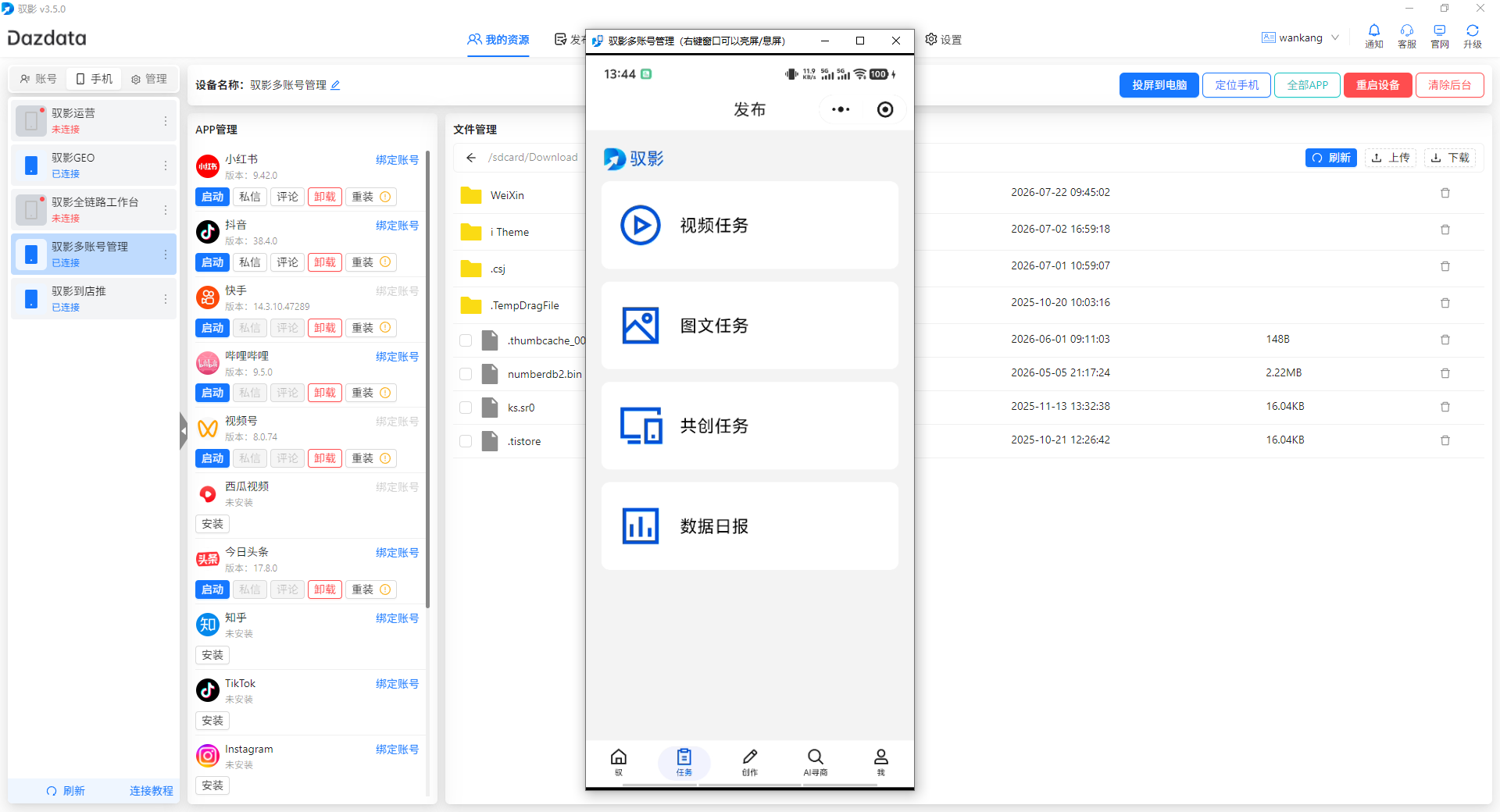Click 绑定账号 for 哔哩哔哩
This screenshot has height=812, width=1500.
click(397, 357)
